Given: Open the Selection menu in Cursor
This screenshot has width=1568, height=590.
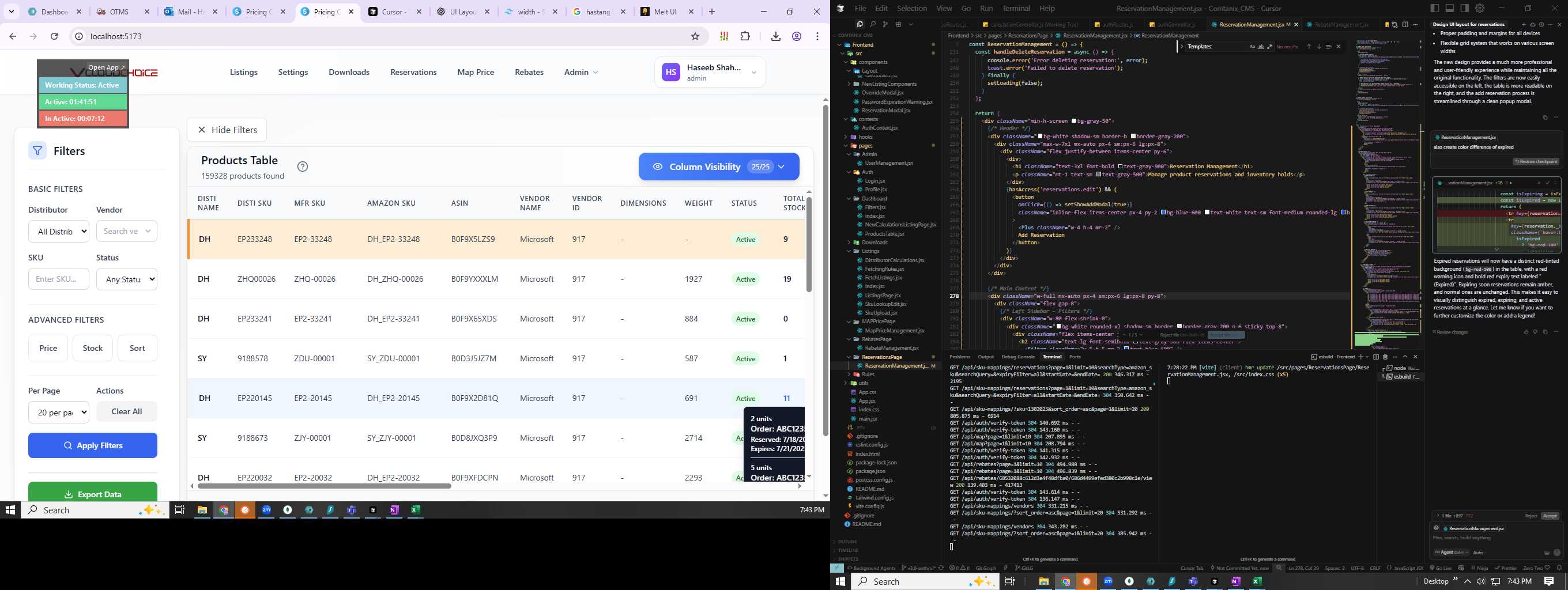Looking at the screenshot, I should (x=912, y=9).
